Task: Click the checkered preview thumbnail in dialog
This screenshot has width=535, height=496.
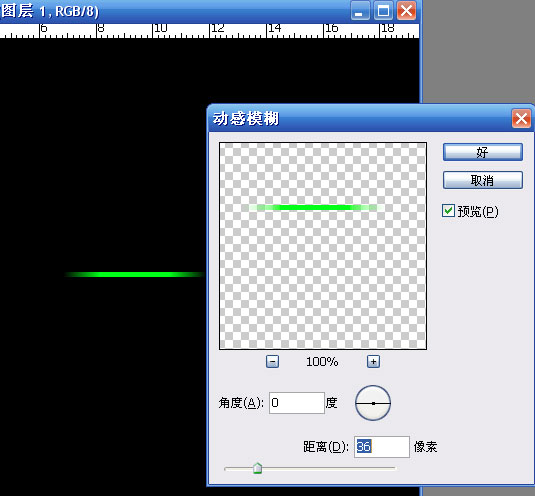Action: click(x=323, y=246)
